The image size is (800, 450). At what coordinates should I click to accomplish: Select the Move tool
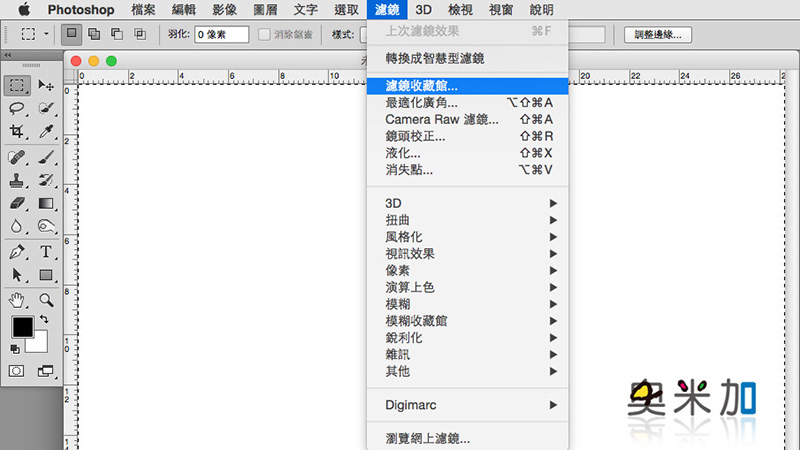[46, 85]
